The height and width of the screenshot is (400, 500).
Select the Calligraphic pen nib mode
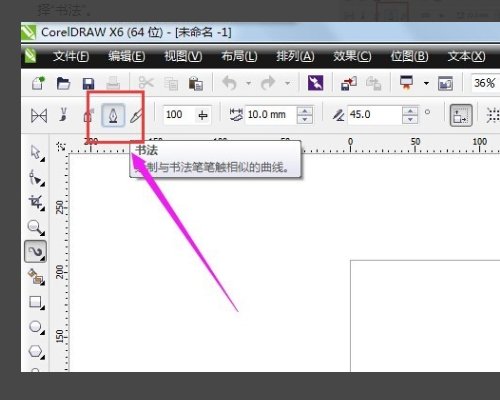pos(113,115)
